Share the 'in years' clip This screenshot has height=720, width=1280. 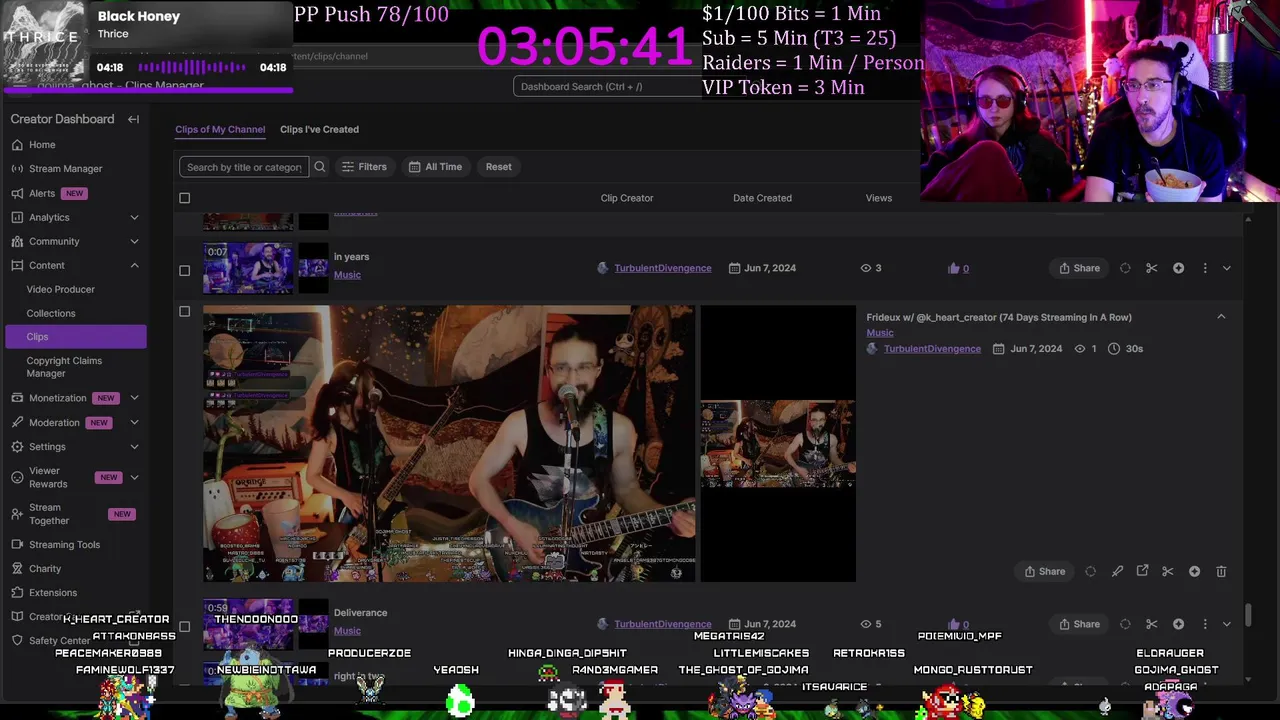pos(1080,268)
